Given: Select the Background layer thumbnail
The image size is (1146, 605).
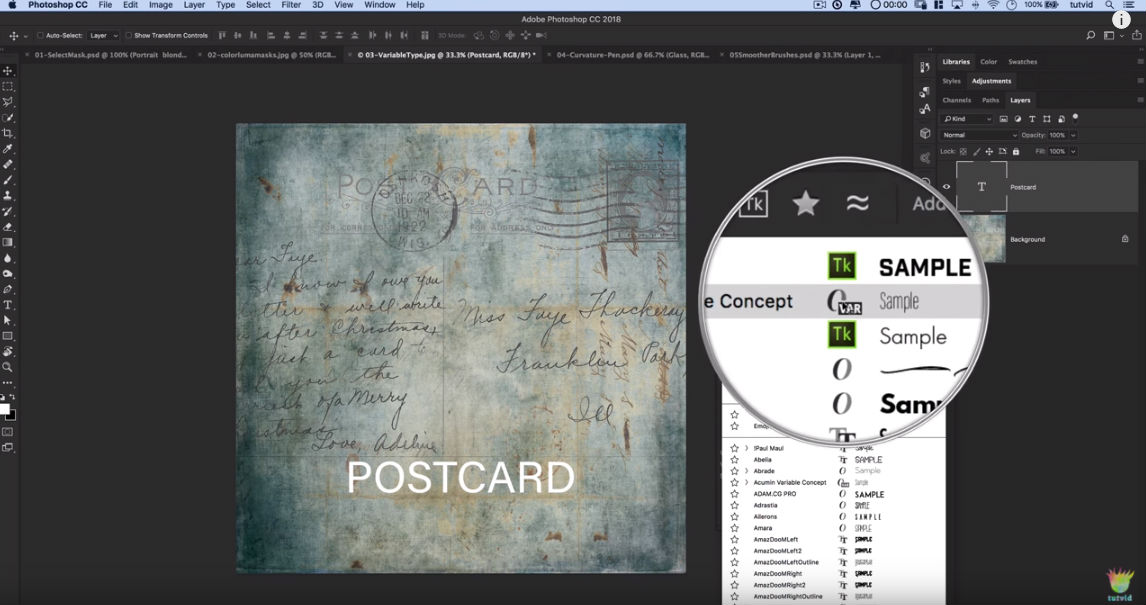Looking at the screenshot, I should (x=982, y=239).
